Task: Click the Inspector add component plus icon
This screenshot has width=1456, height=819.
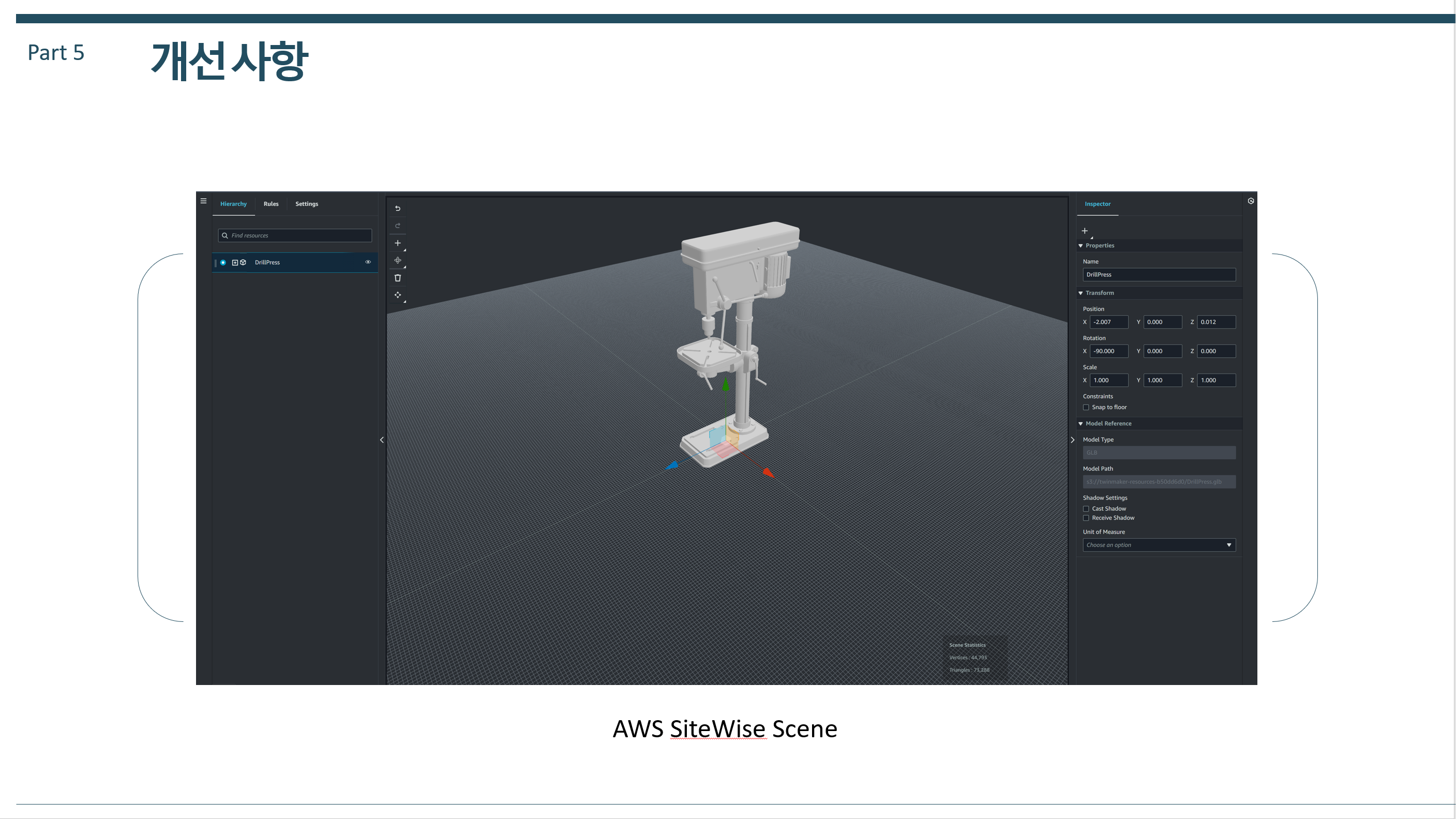Action: 1085,231
